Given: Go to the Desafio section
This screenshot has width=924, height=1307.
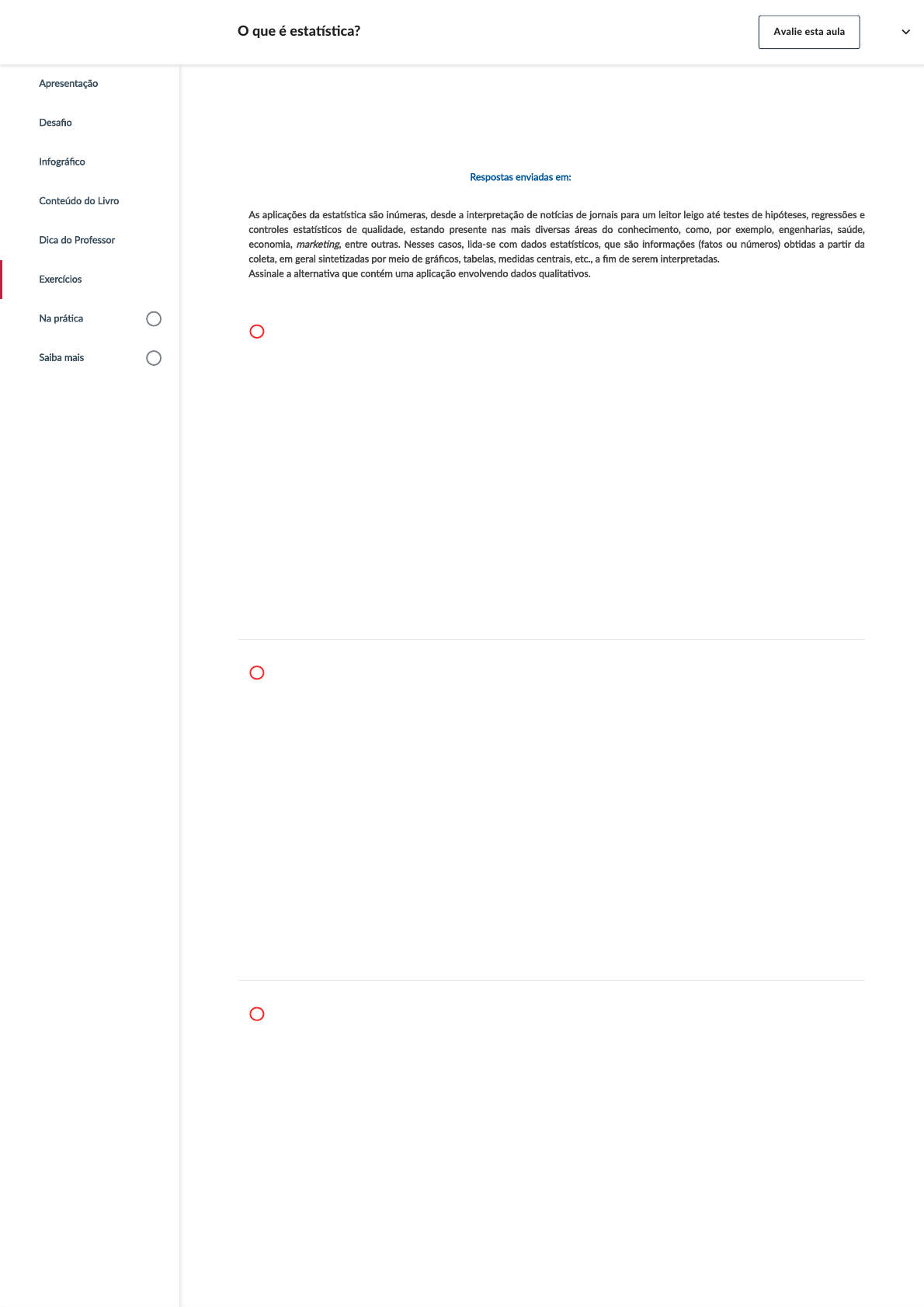Looking at the screenshot, I should pyautogui.click(x=55, y=123).
